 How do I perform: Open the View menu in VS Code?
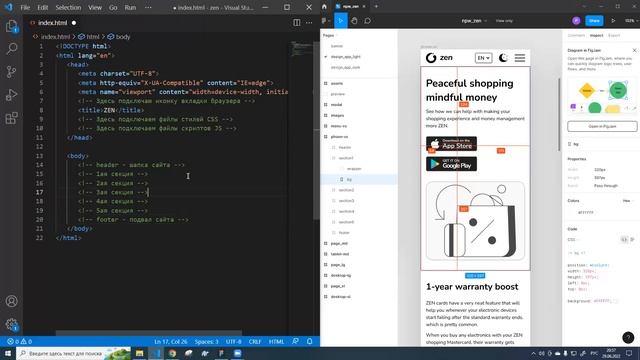(95, 7)
